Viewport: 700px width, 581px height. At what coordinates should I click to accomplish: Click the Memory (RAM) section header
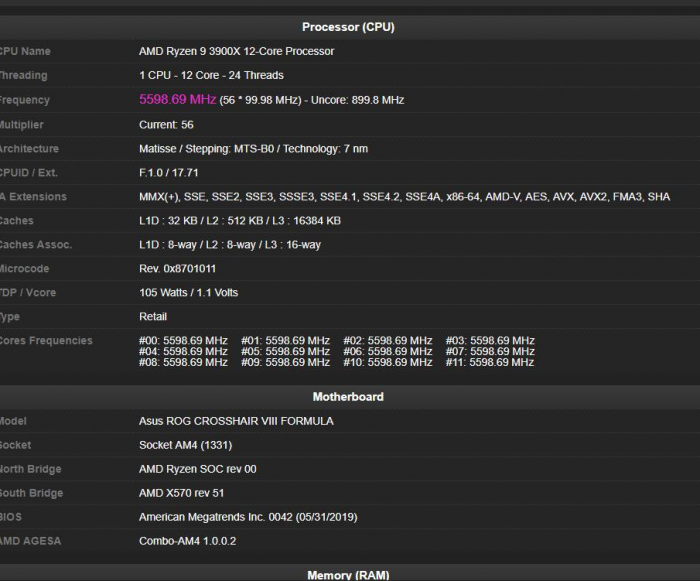click(348, 574)
